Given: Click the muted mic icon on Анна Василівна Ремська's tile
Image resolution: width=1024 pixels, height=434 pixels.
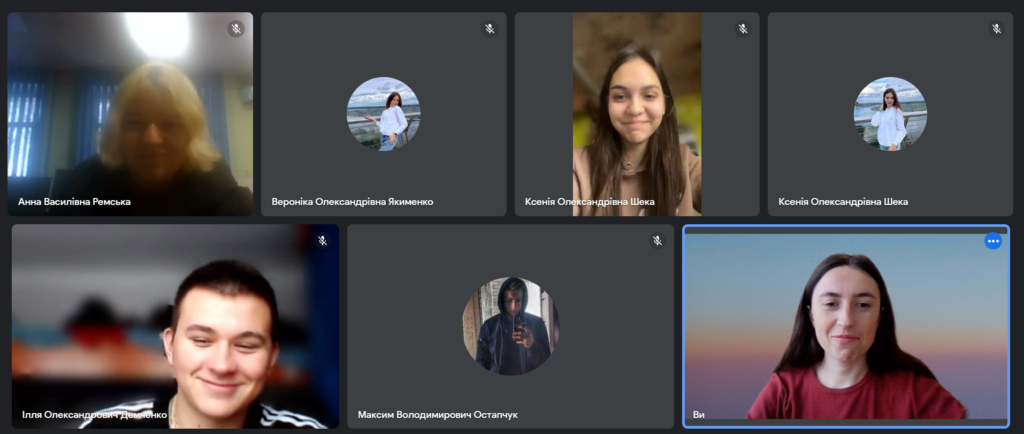Looking at the screenshot, I should tap(235, 29).
